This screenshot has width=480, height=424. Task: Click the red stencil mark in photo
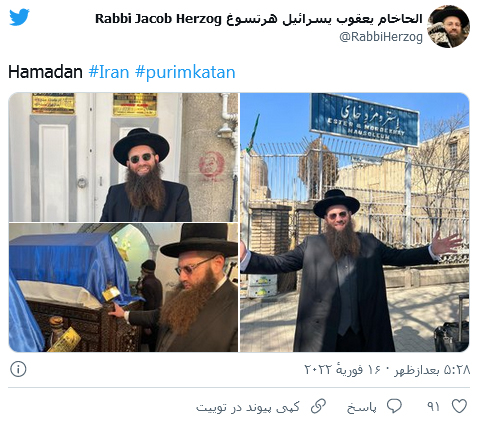click(211, 166)
